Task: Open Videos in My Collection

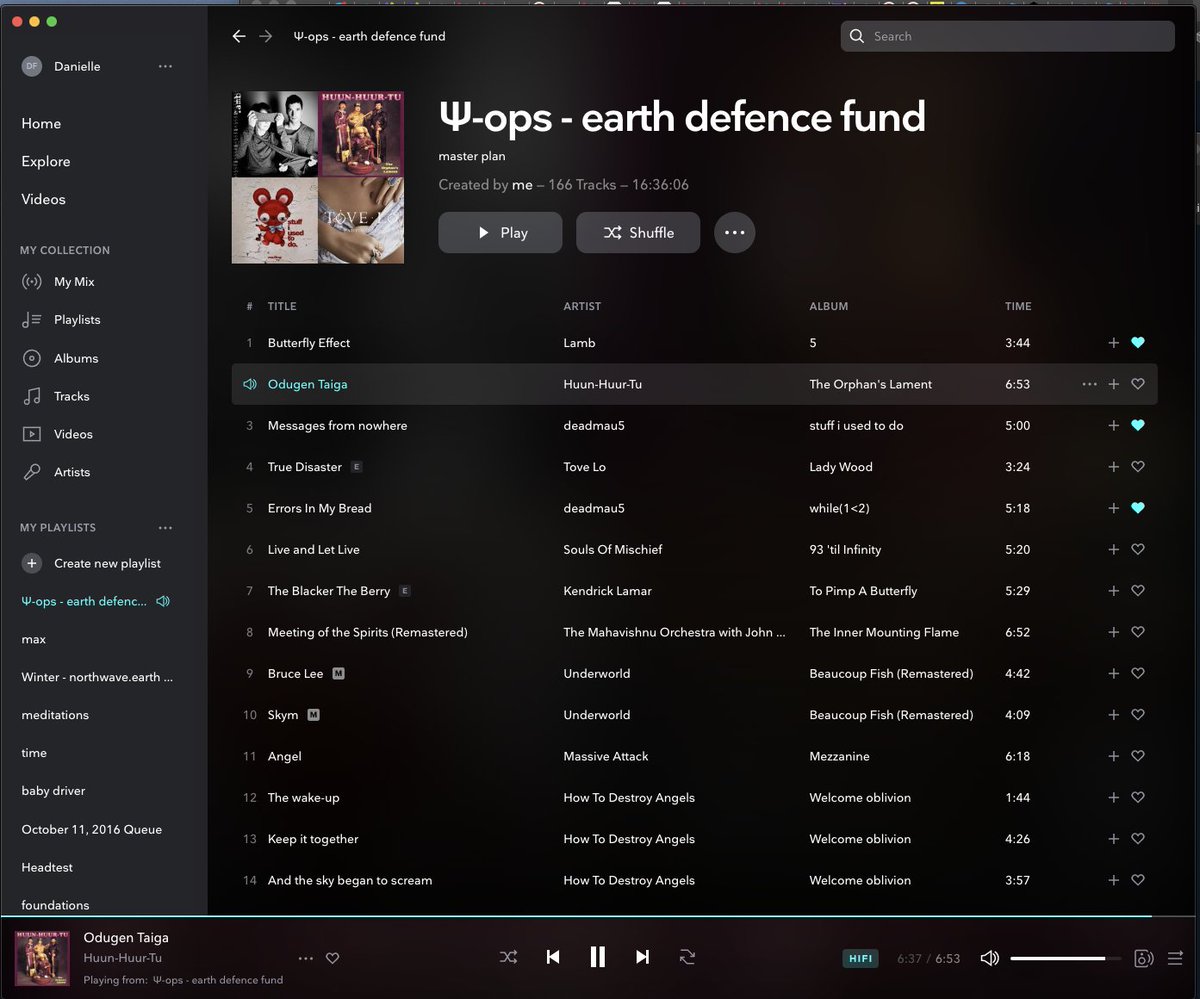Action: [x=73, y=434]
